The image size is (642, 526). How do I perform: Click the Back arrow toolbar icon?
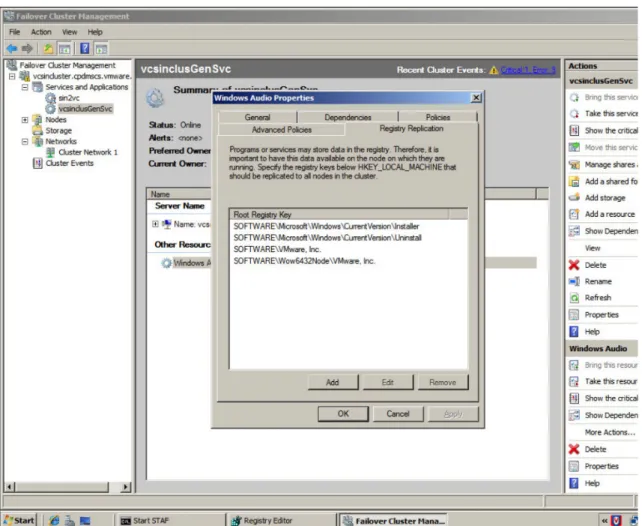(12, 49)
